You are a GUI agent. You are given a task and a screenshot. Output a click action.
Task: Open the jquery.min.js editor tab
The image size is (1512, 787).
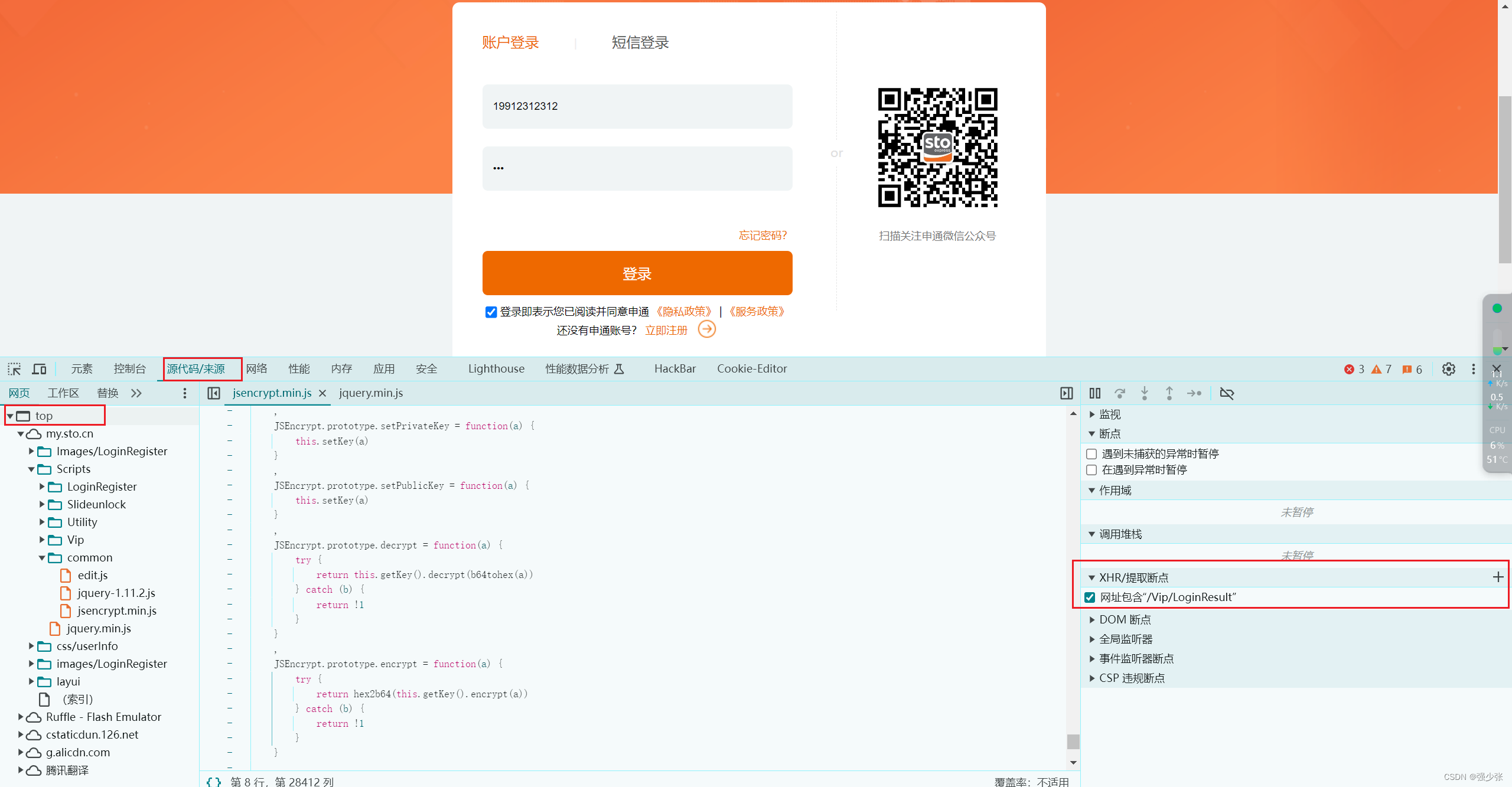tap(371, 393)
